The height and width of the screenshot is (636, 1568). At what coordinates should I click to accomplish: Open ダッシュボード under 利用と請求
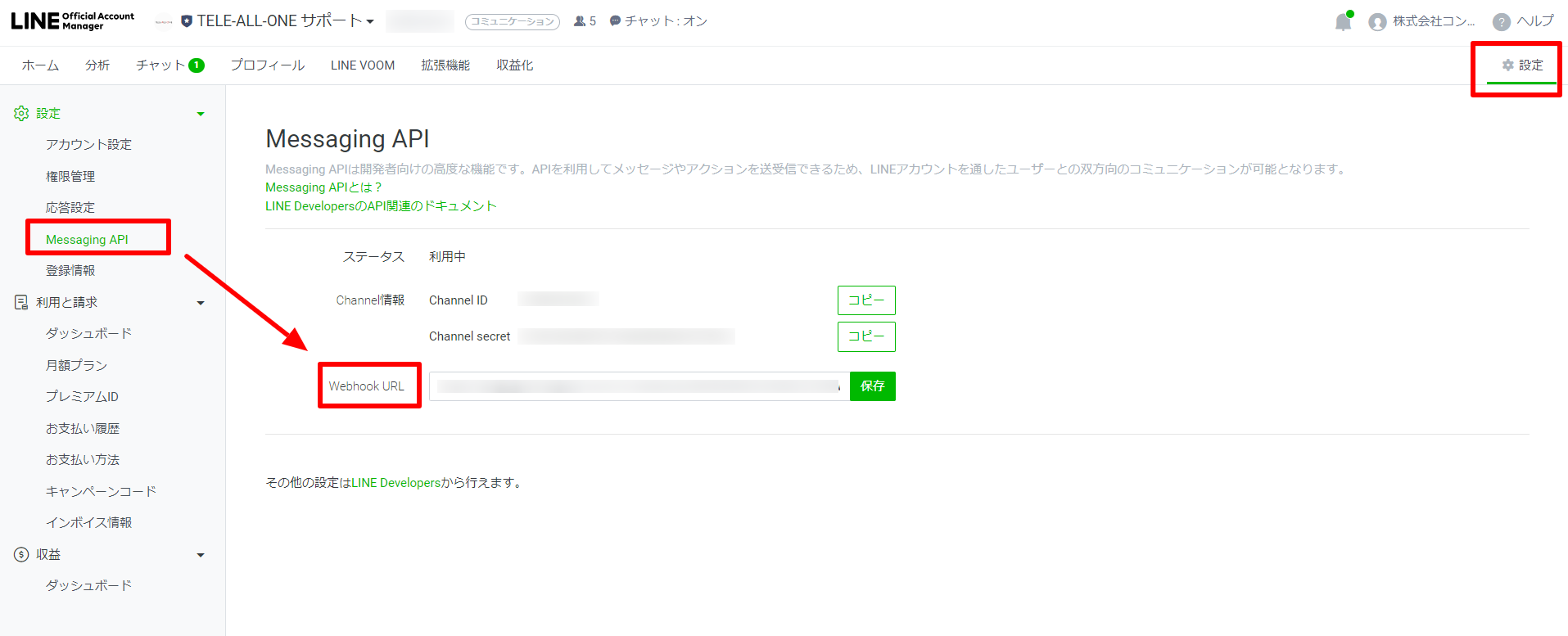click(x=88, y=334)
